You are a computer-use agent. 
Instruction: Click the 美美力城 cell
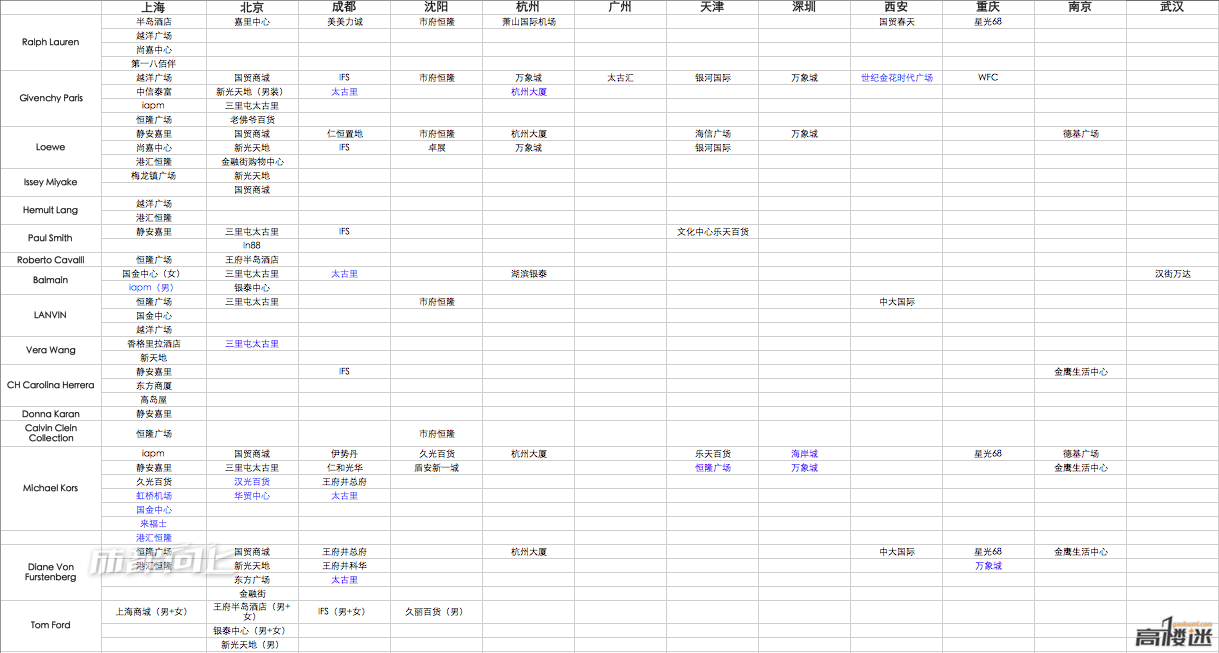pos(344,21)
